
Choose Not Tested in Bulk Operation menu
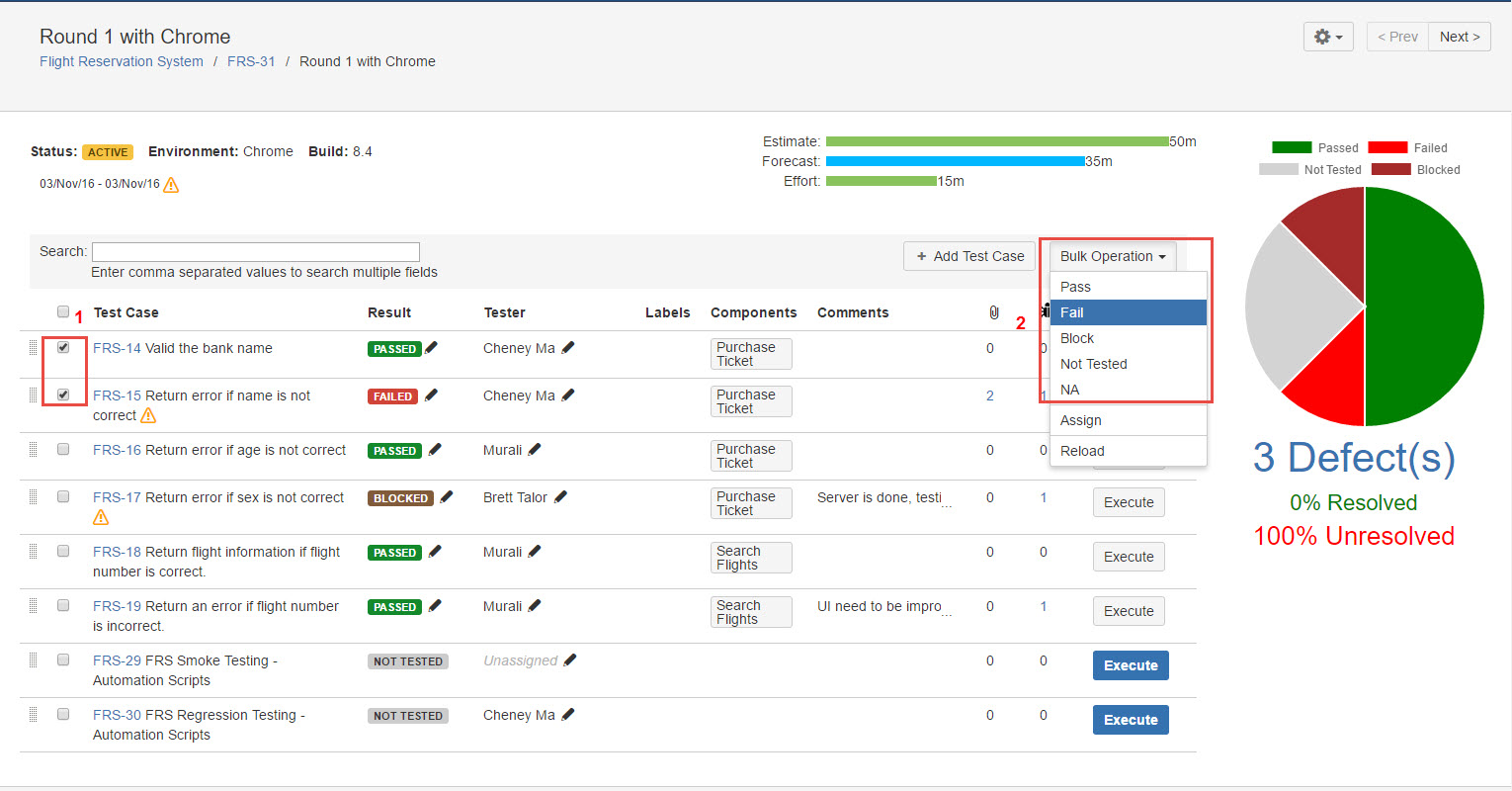pyautogui.click(x=1129, y=364)
